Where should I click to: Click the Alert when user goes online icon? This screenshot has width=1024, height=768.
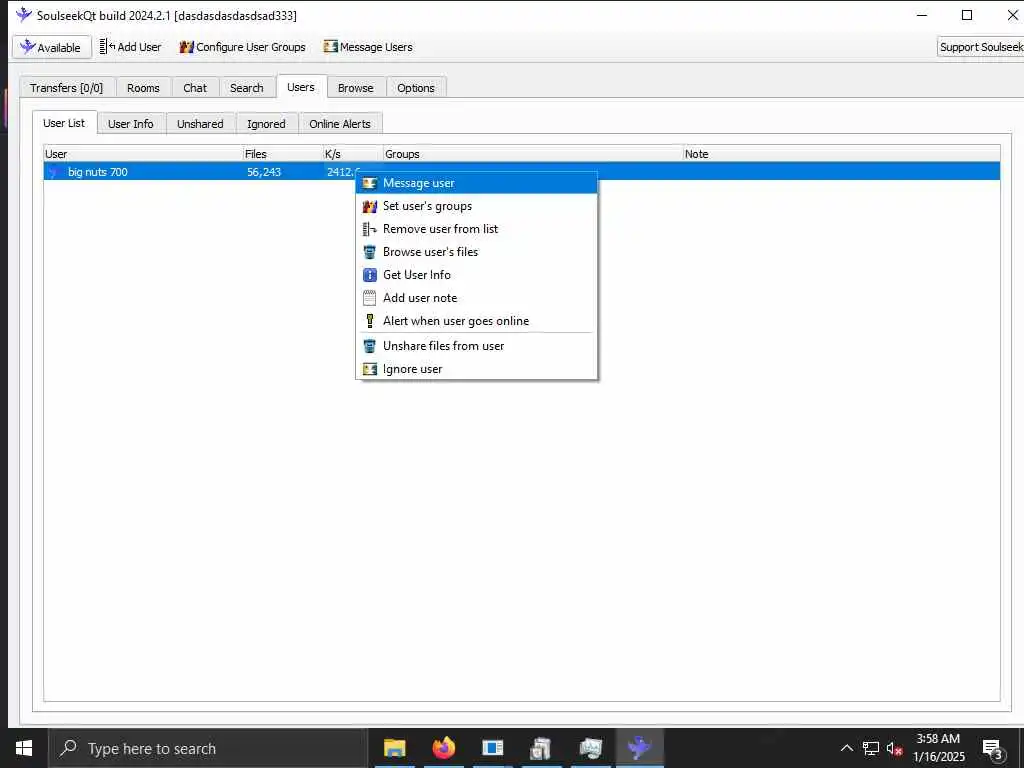pyautogui.click(x=370, y=321)
